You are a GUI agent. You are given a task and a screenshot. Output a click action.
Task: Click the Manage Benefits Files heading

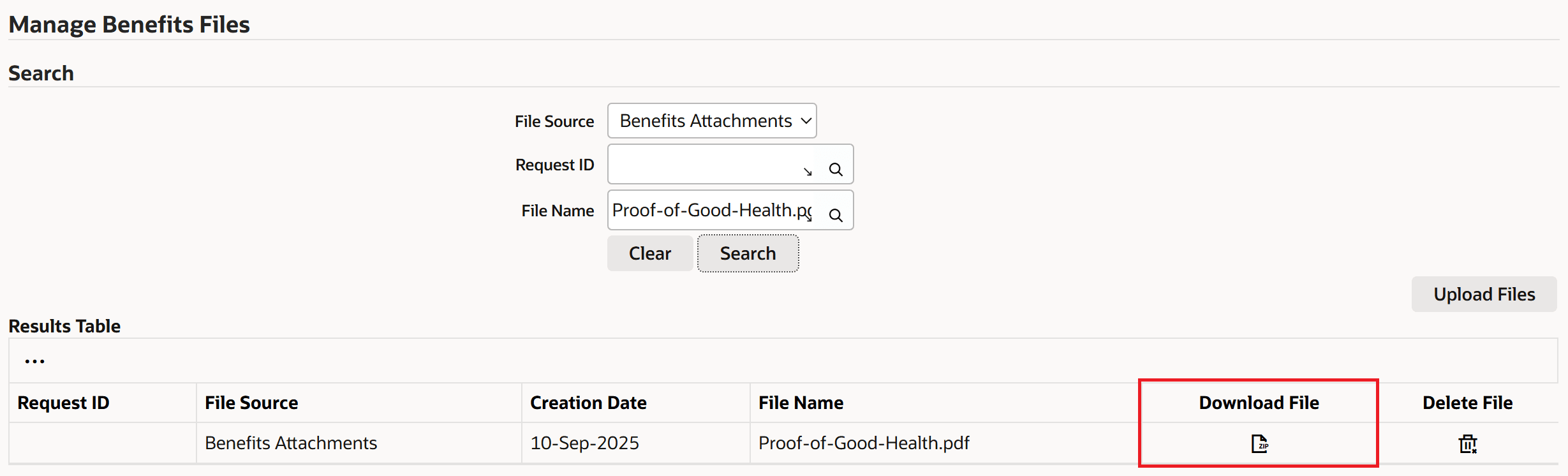(129, 24)
